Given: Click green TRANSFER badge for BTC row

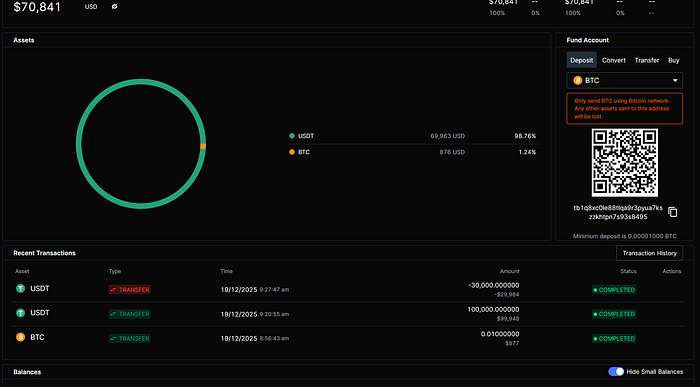Looking at the screenshot, I should (x=130, y=338).
